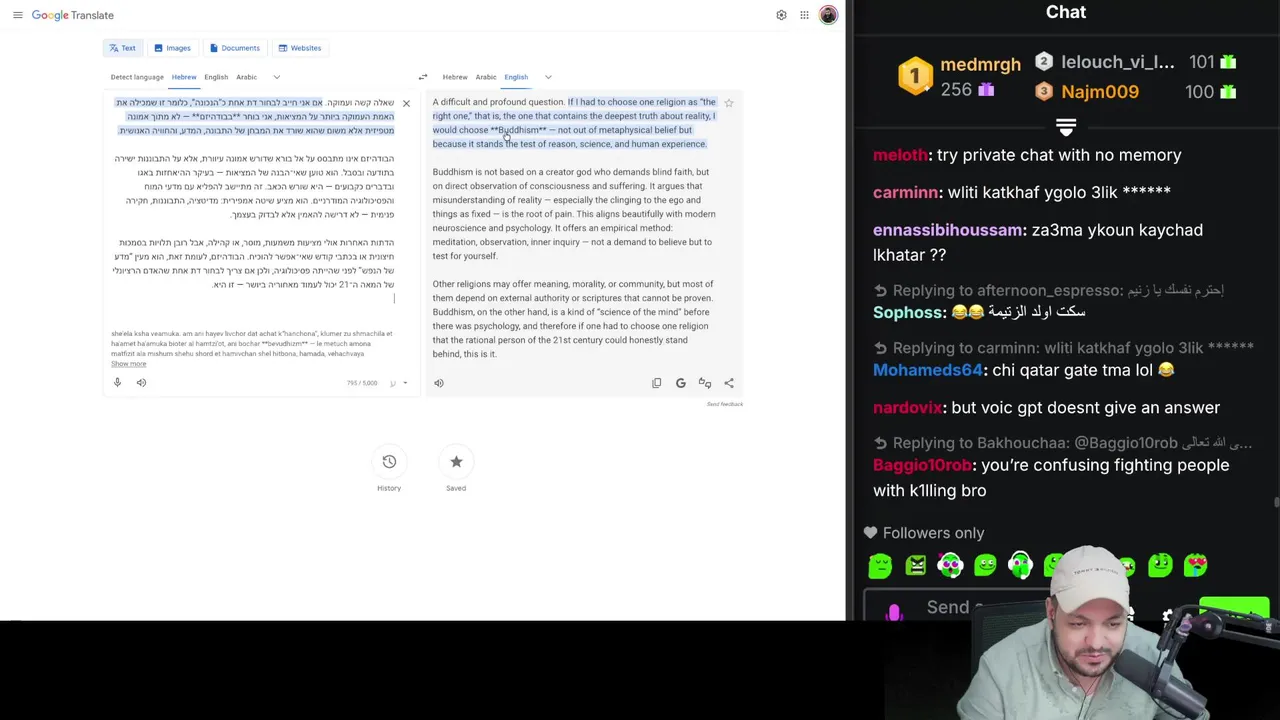Screen dimensions: 1280x720
Task: Click the Google Translate logo
Action: coord(73,15)
